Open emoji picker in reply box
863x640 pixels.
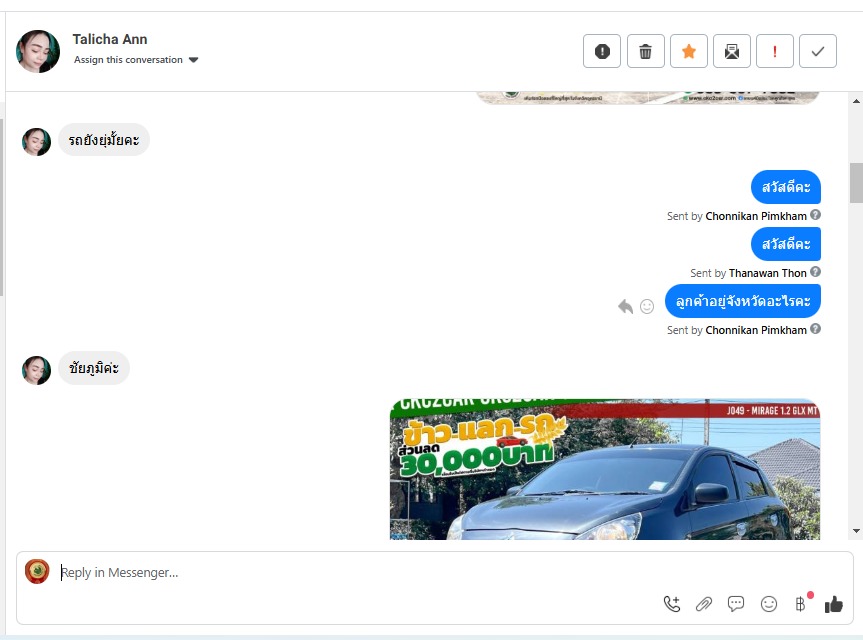[x=769, y=604]
